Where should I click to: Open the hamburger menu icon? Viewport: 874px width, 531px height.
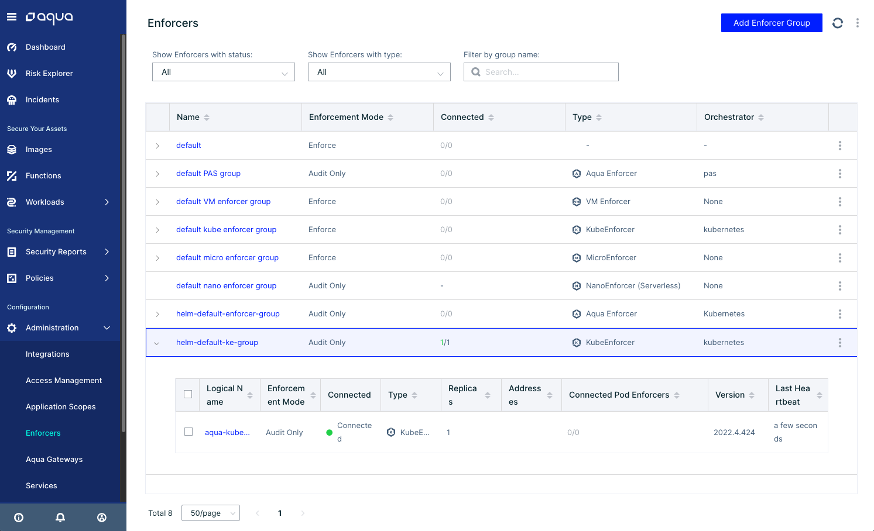point(11,17)
